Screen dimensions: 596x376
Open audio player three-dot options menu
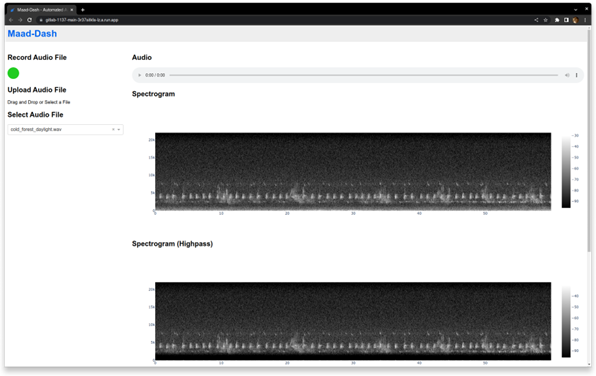(x=576, y=75)
